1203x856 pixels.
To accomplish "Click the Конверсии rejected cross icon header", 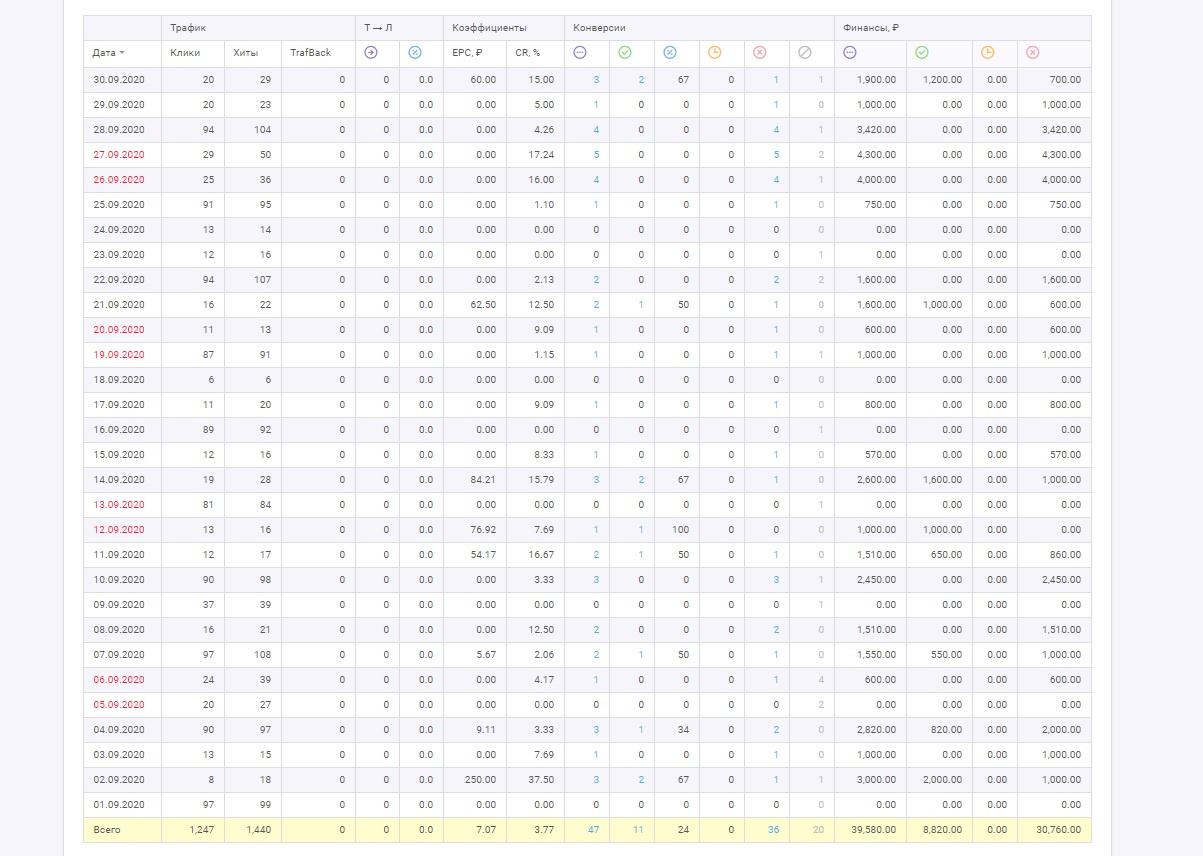I will pos(759,52).
